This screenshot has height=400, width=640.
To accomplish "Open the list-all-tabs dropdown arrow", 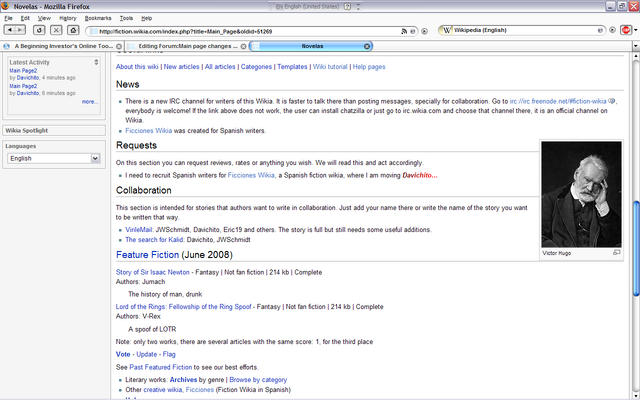I will [x=636, y=47].
